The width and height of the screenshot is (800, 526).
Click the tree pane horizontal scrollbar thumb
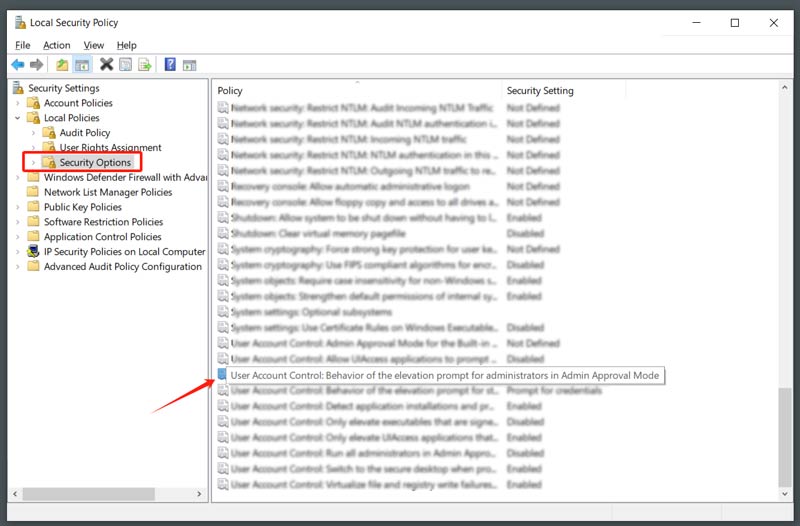(88, 494)
